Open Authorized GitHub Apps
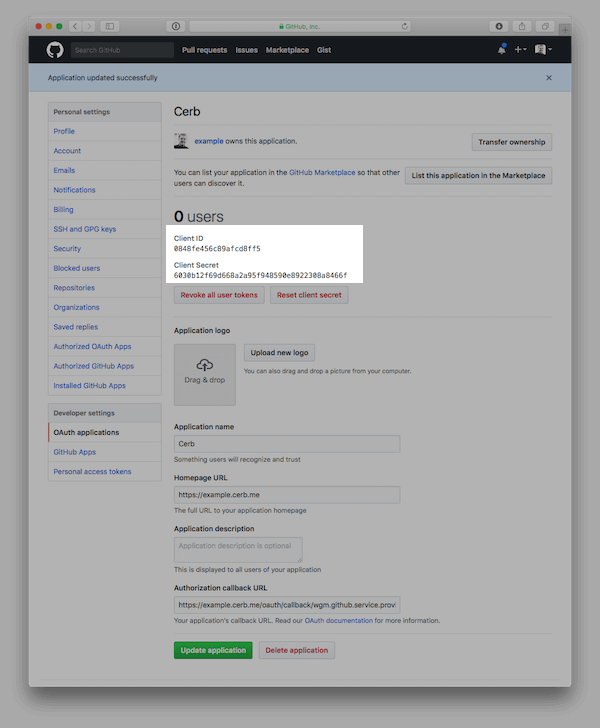 coord(105,366)
